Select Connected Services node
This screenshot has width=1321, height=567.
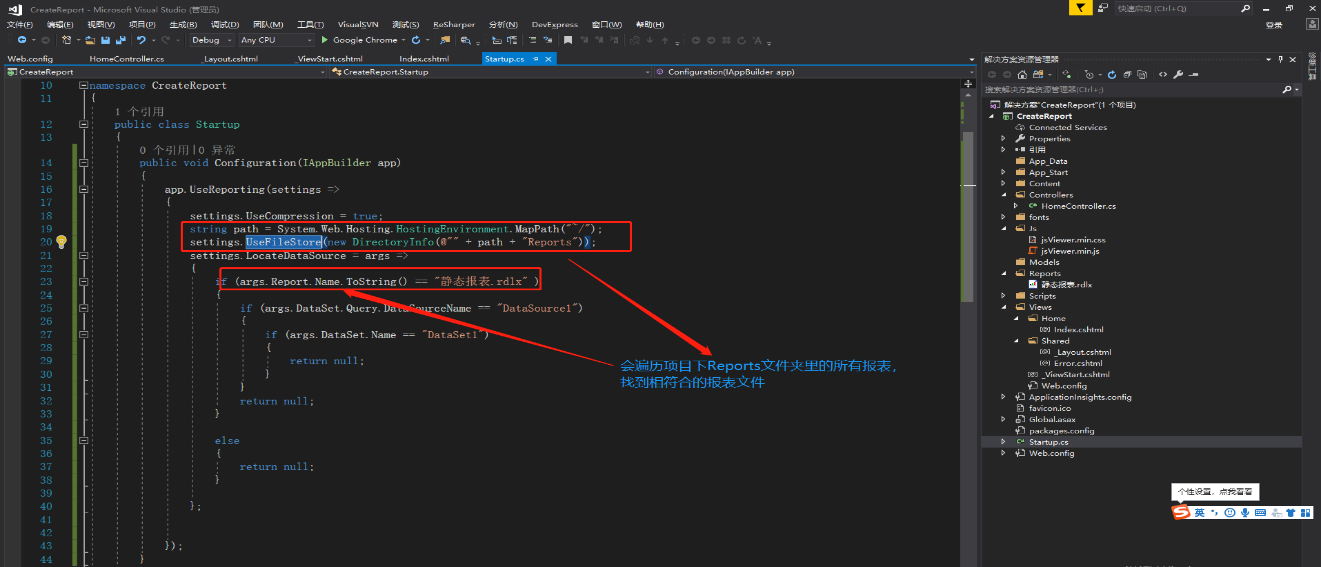1067,128
